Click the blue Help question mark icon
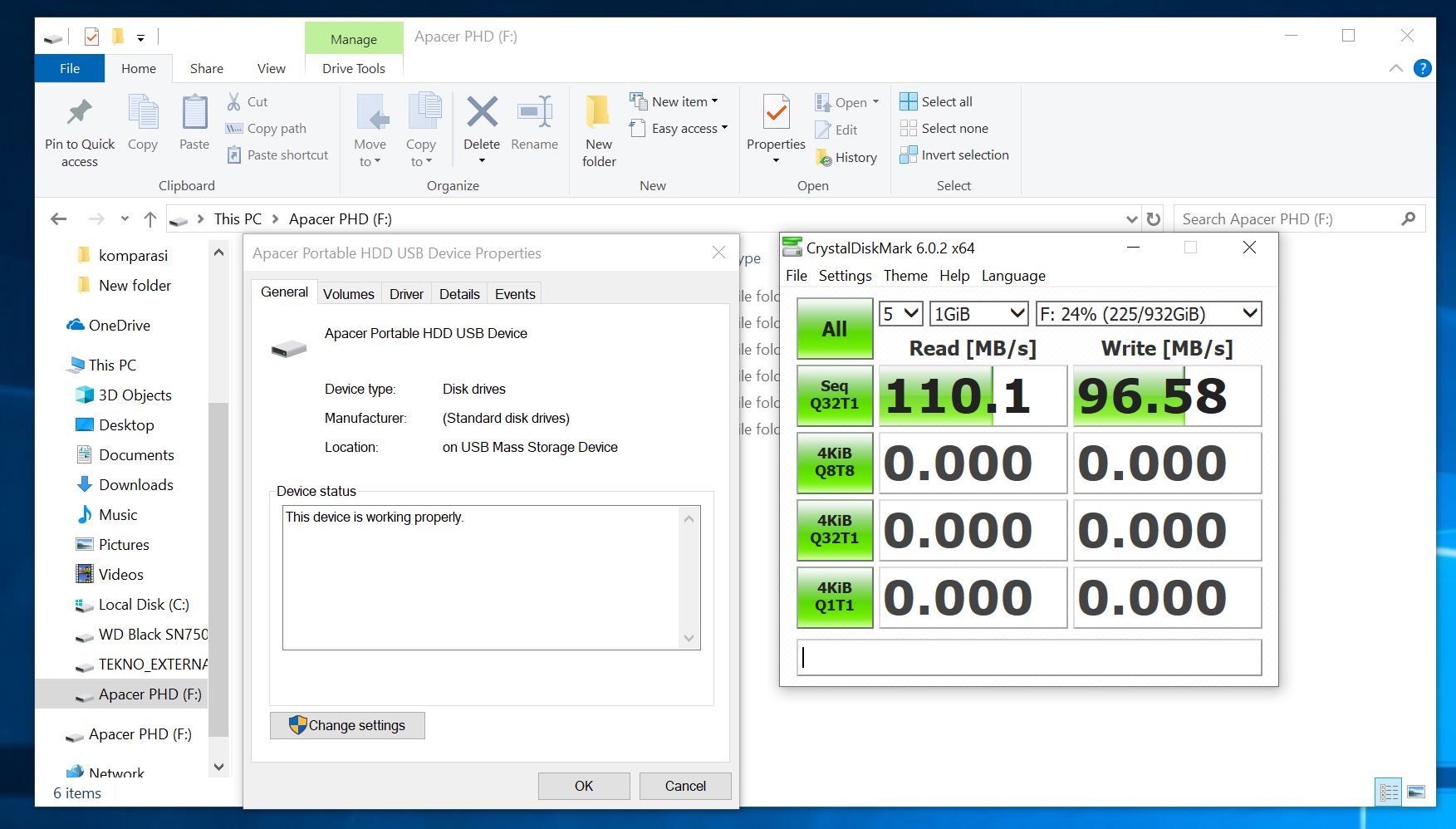The height and width of the screenshot is (829, 1456). point(1423,68)
